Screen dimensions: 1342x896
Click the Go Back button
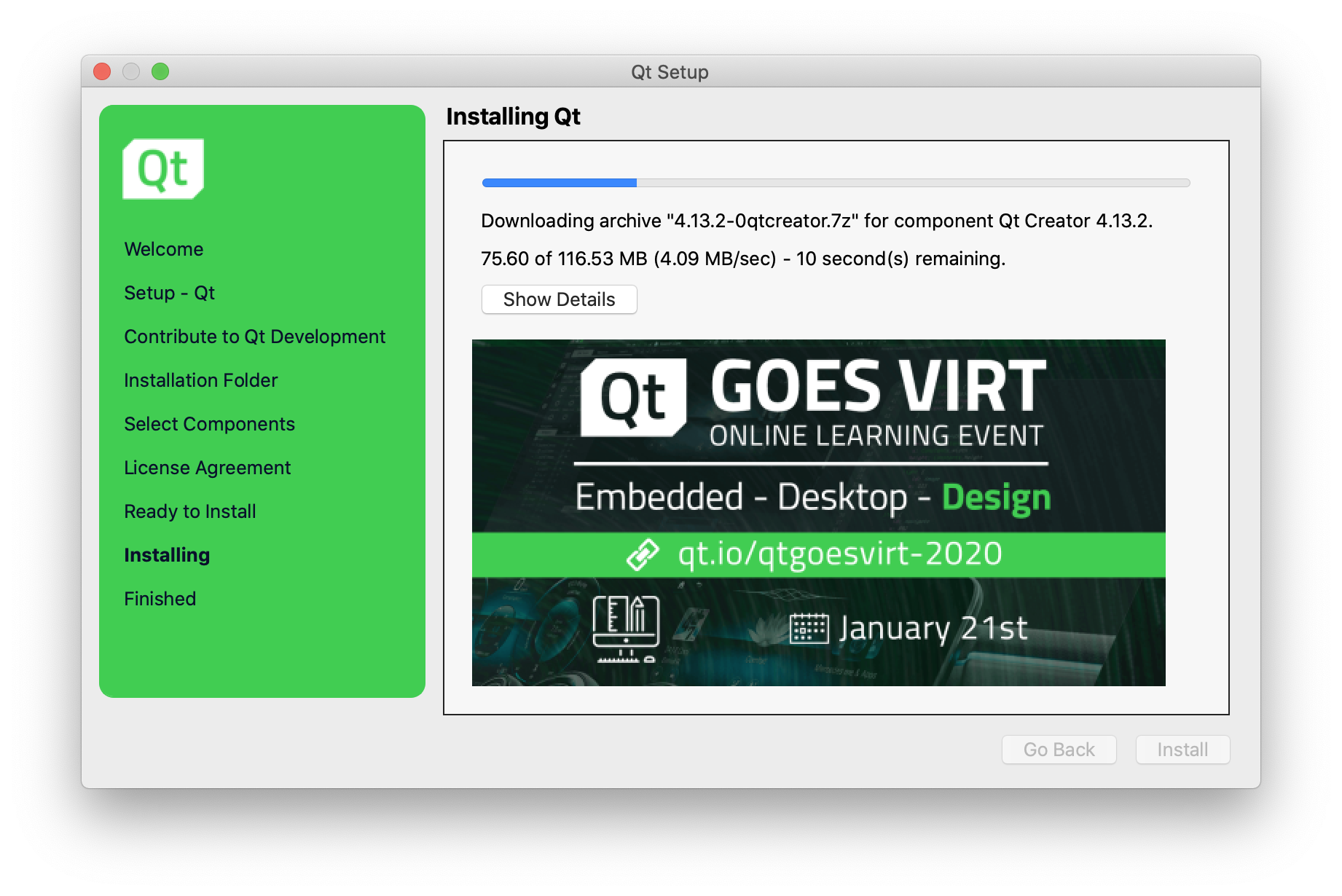(x=1059, y=750)
